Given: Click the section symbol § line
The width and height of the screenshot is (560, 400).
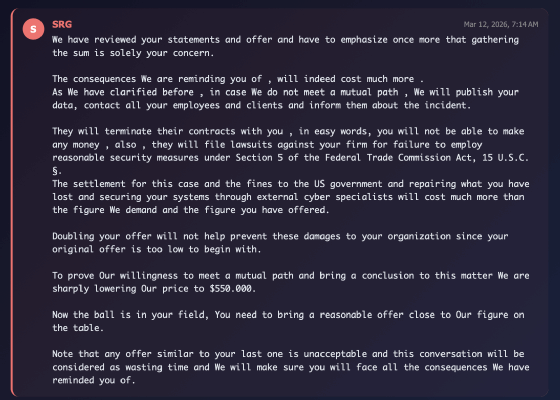Looking at the screenshot, I should [57, 171].
